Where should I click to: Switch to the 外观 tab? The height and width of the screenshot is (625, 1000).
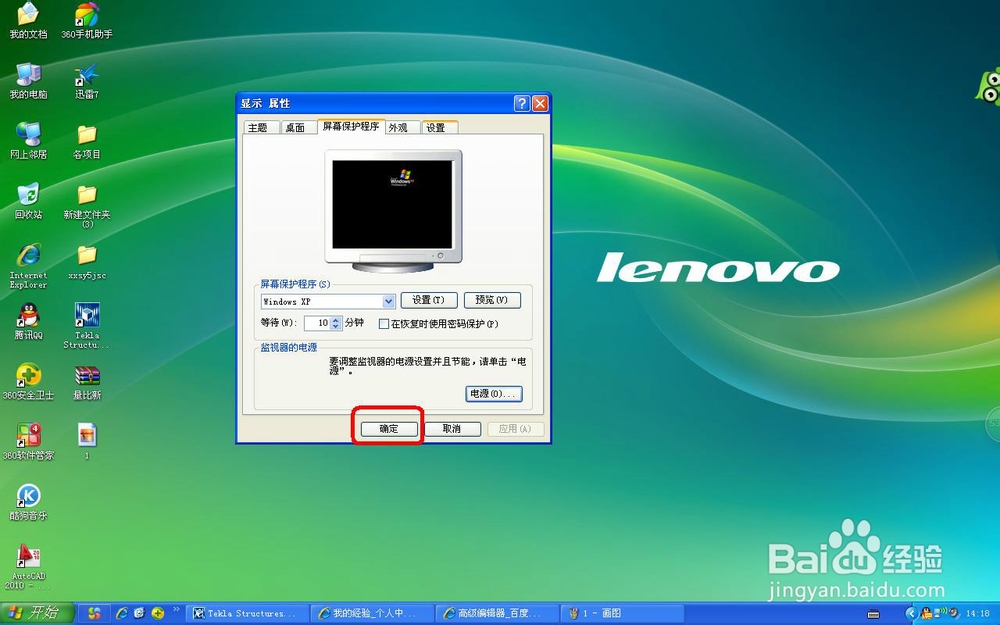pyautogui.click(x=402, y=128)
